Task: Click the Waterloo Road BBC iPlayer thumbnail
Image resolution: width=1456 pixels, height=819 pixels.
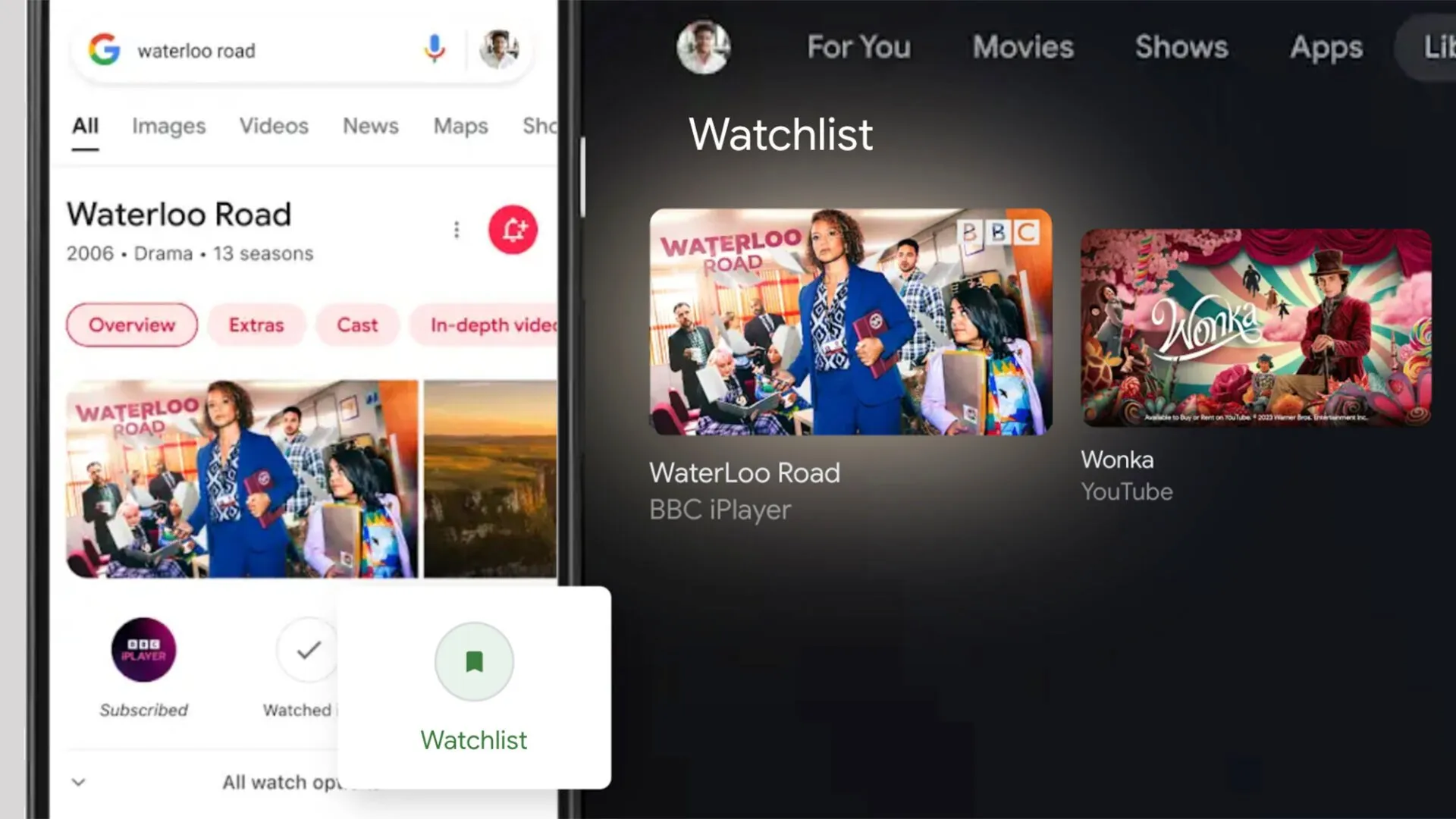Action: pyautogui.click(x=850, y=320)
